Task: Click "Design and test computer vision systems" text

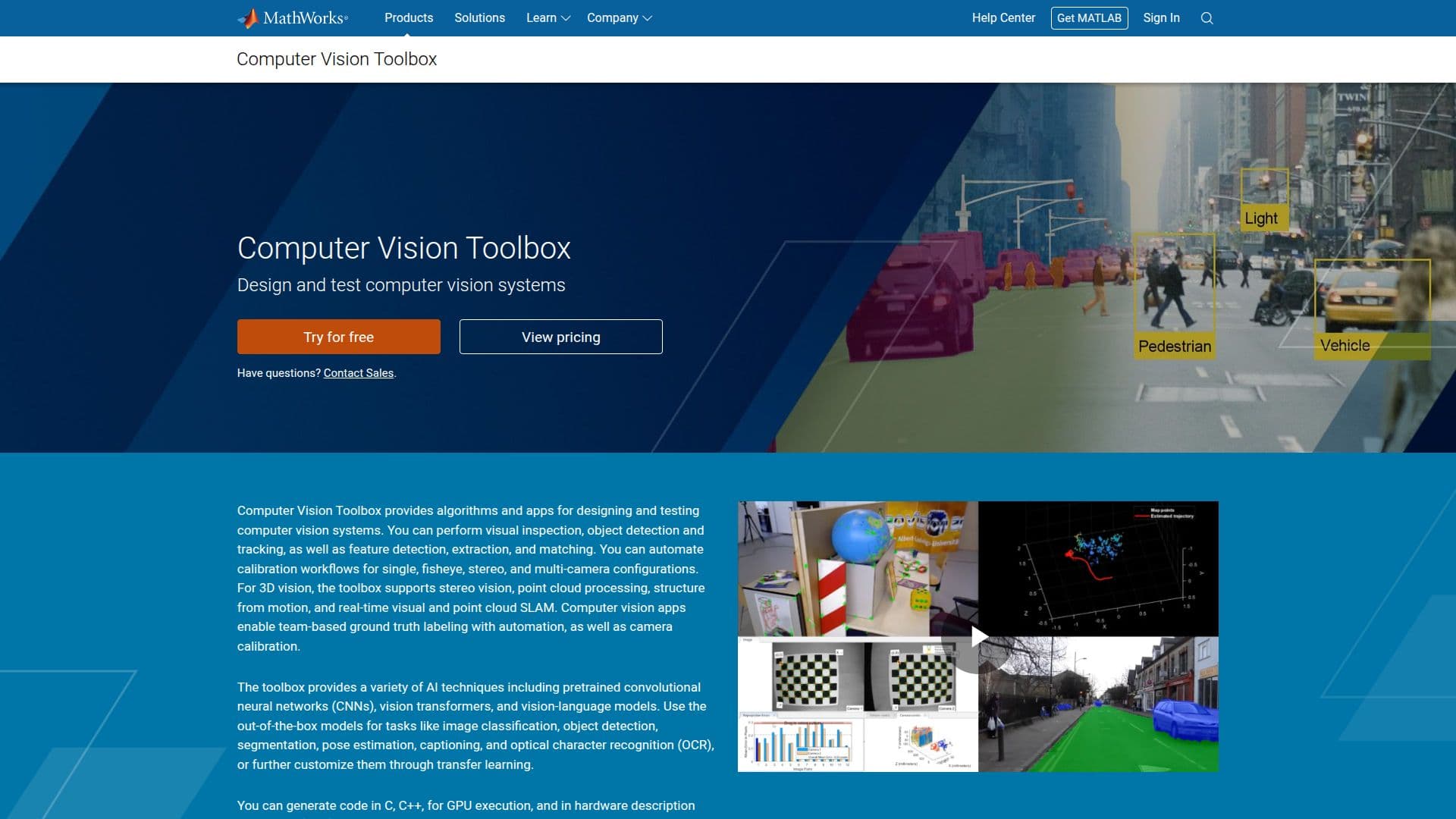Action: pos(401,285)
